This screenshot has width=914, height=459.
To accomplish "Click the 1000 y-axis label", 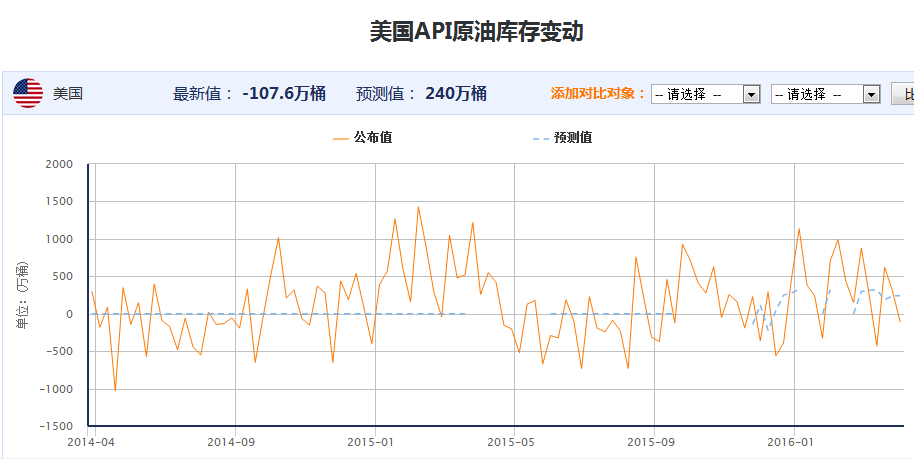I will click(x=61, y=239).
